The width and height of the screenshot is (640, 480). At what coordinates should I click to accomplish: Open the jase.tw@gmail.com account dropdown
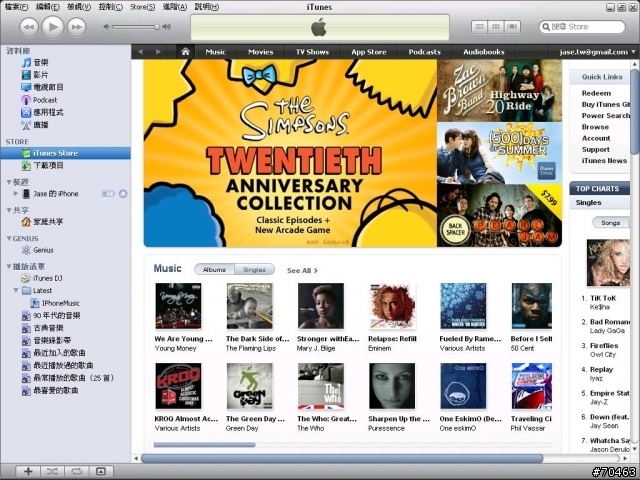pos(597,52)
